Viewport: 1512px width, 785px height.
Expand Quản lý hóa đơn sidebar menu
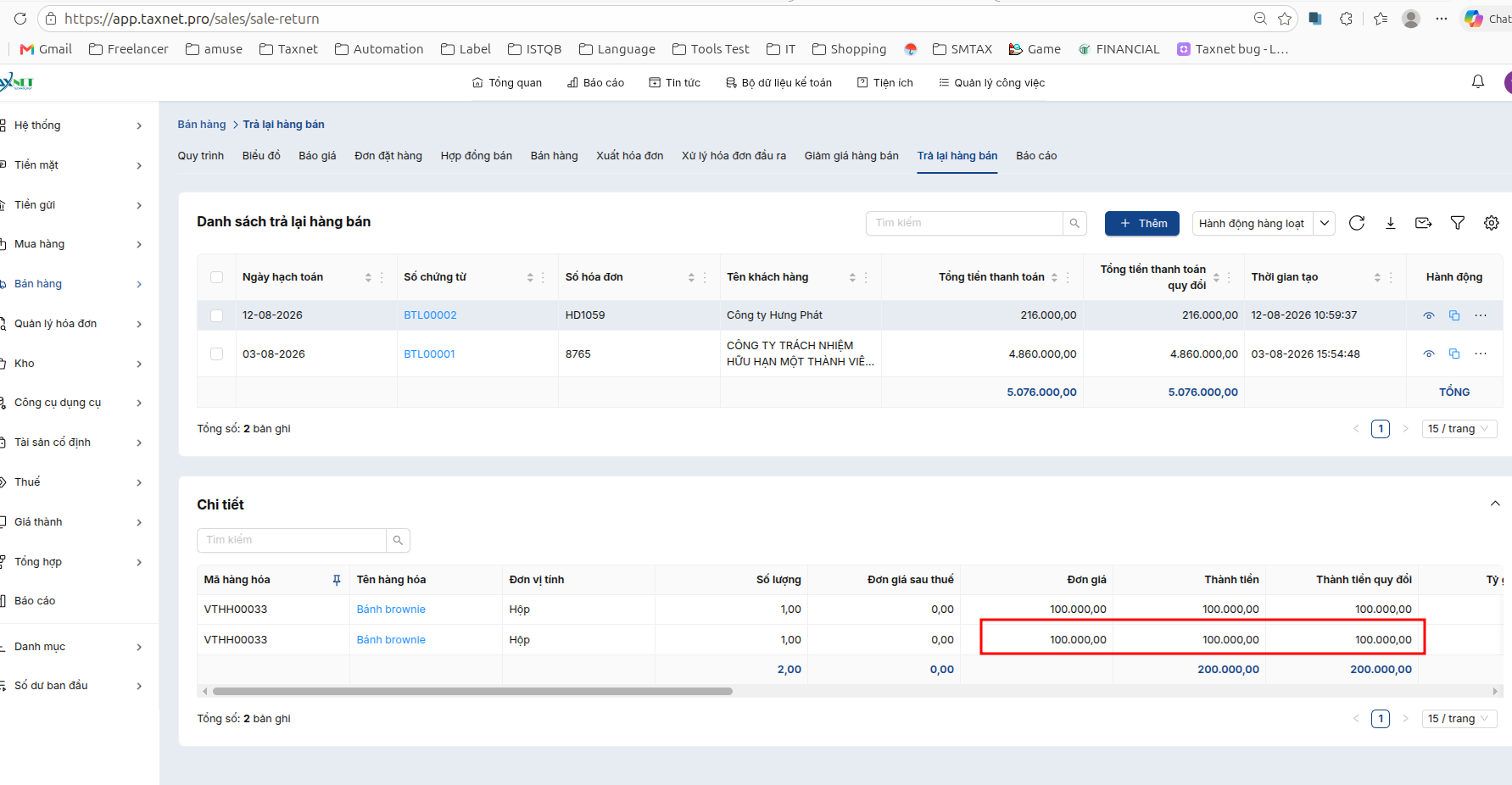coord(76,323)
